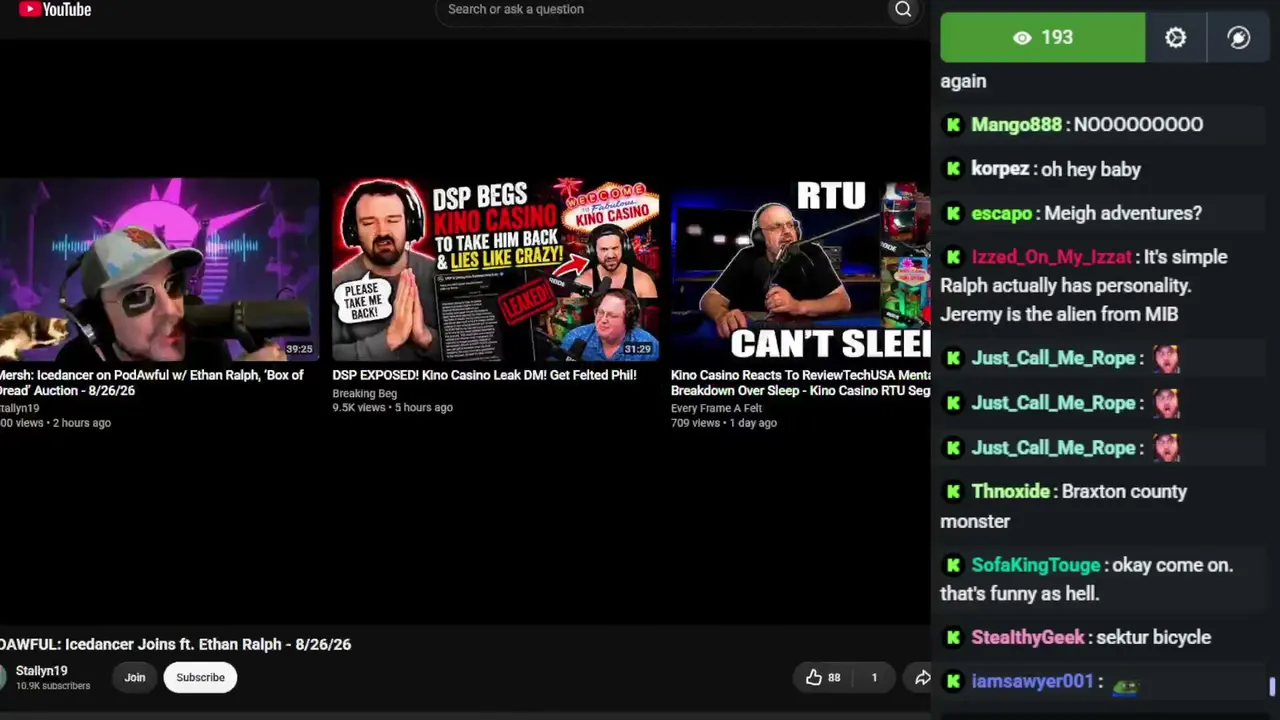Open the RTU Can't Sleep video thumbnail
Screen dimensions: 1280x720
coord(800,269)
